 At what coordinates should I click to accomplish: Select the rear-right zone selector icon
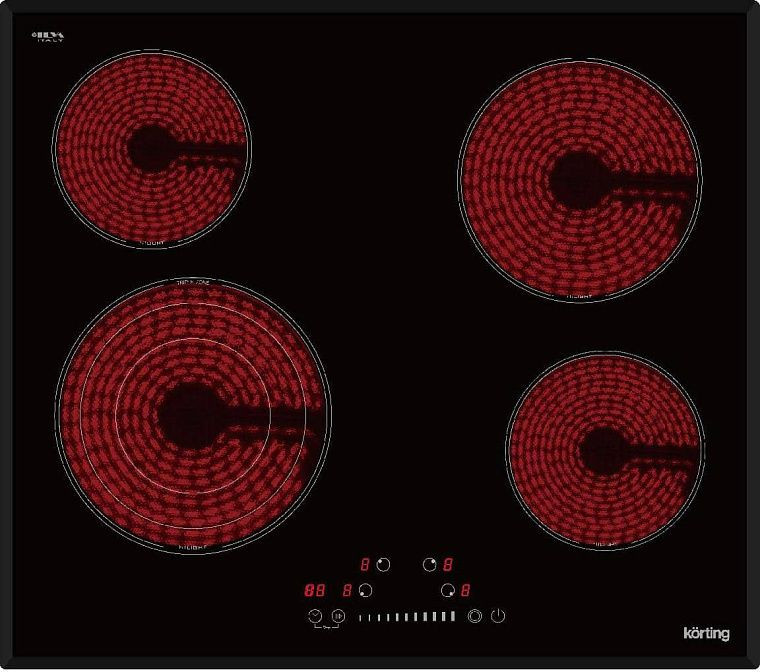pos(430,564)
